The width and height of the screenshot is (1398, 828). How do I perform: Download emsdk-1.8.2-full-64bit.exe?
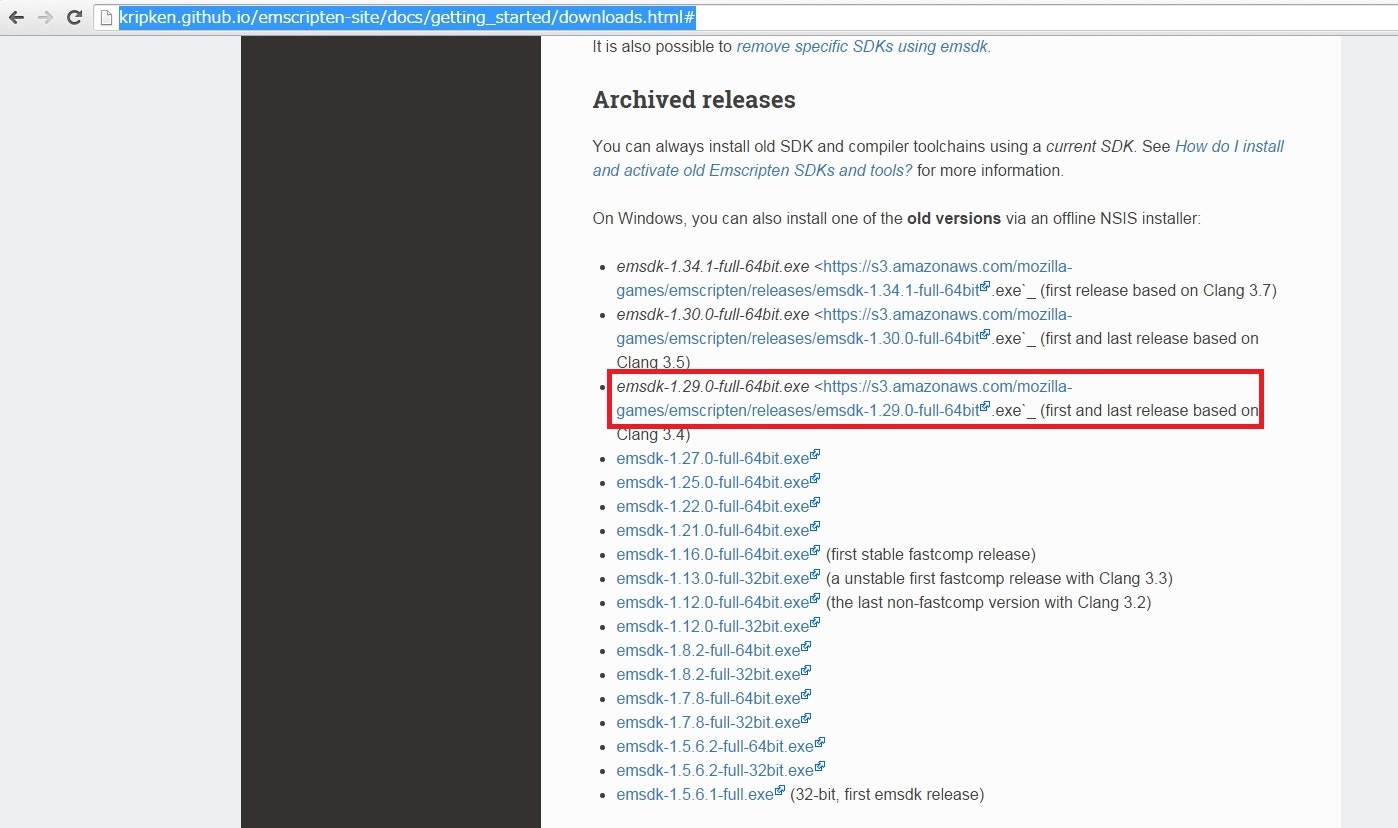pos(708,650)
